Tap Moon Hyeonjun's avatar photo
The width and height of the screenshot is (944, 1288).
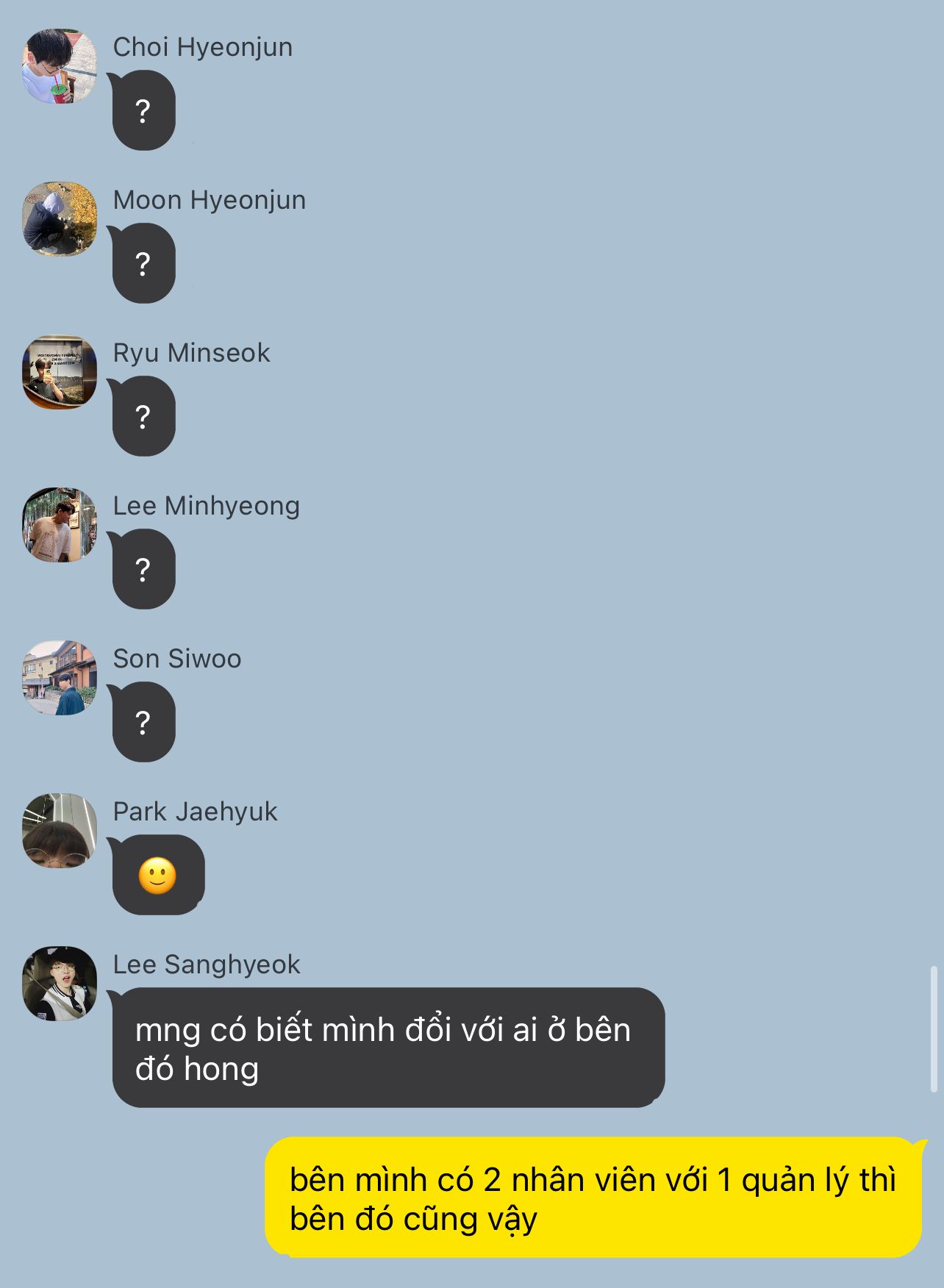60,219
